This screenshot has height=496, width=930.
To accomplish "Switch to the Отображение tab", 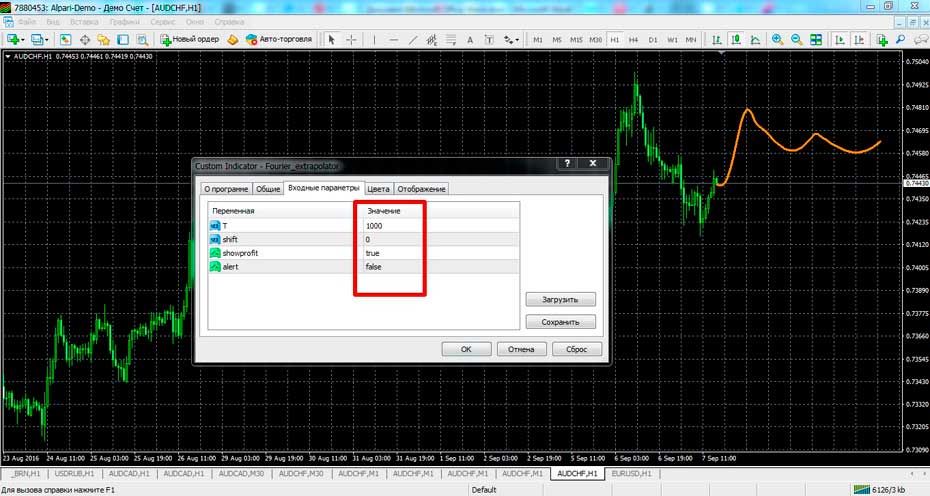I will click(x=421, y=188).
